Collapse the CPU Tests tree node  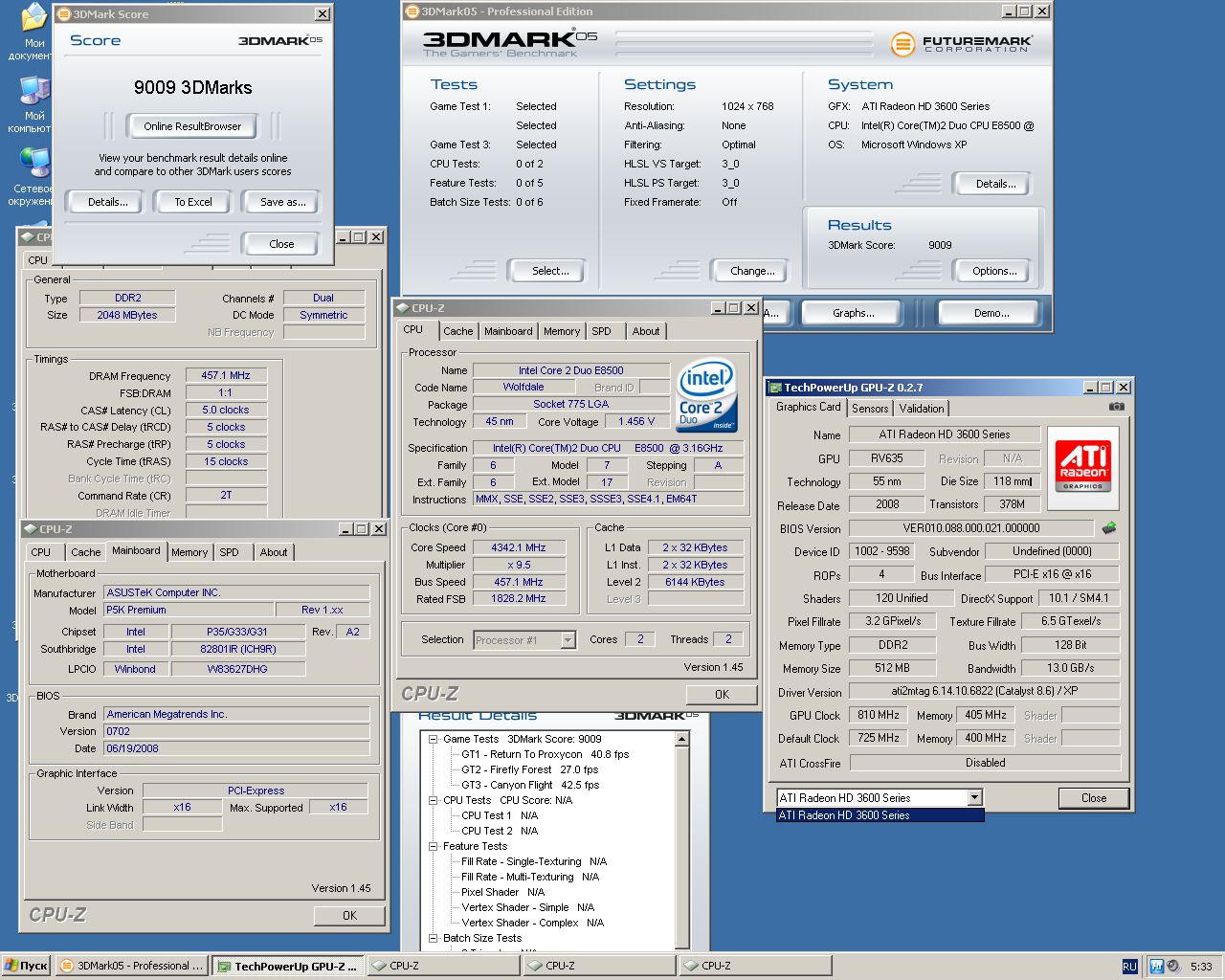tap(433, 800)
